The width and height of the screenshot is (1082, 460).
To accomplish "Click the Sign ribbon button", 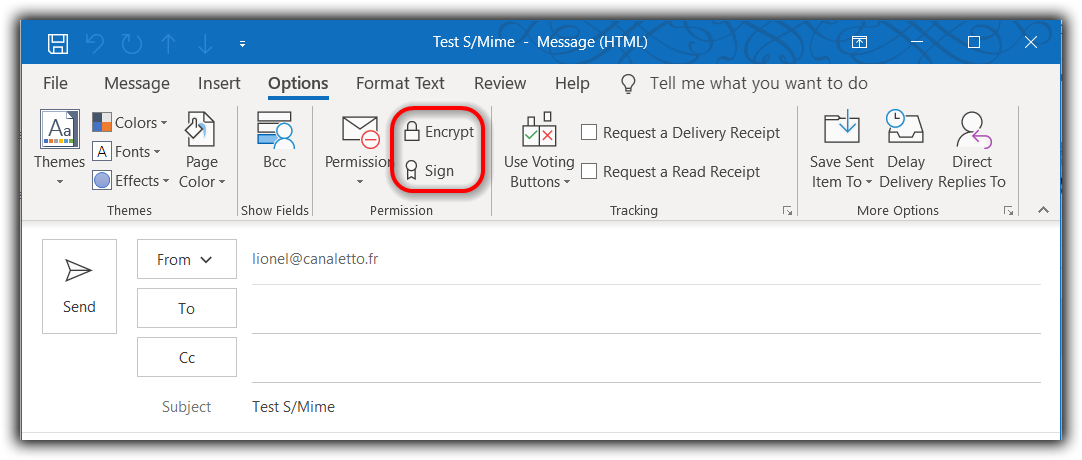I will pyautogui.click(x=429, y=171).
